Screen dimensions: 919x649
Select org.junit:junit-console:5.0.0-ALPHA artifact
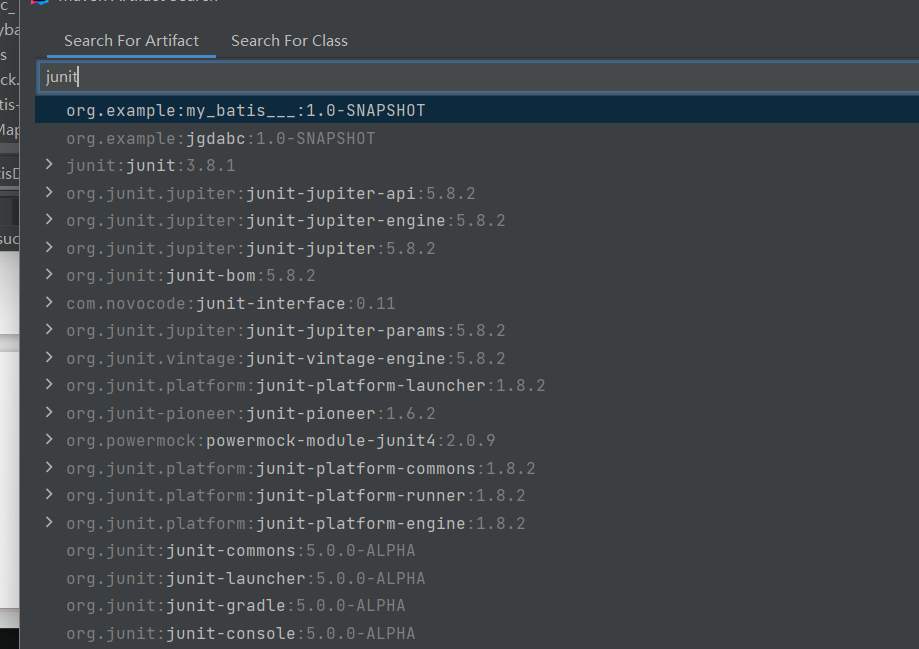(240, 634)
